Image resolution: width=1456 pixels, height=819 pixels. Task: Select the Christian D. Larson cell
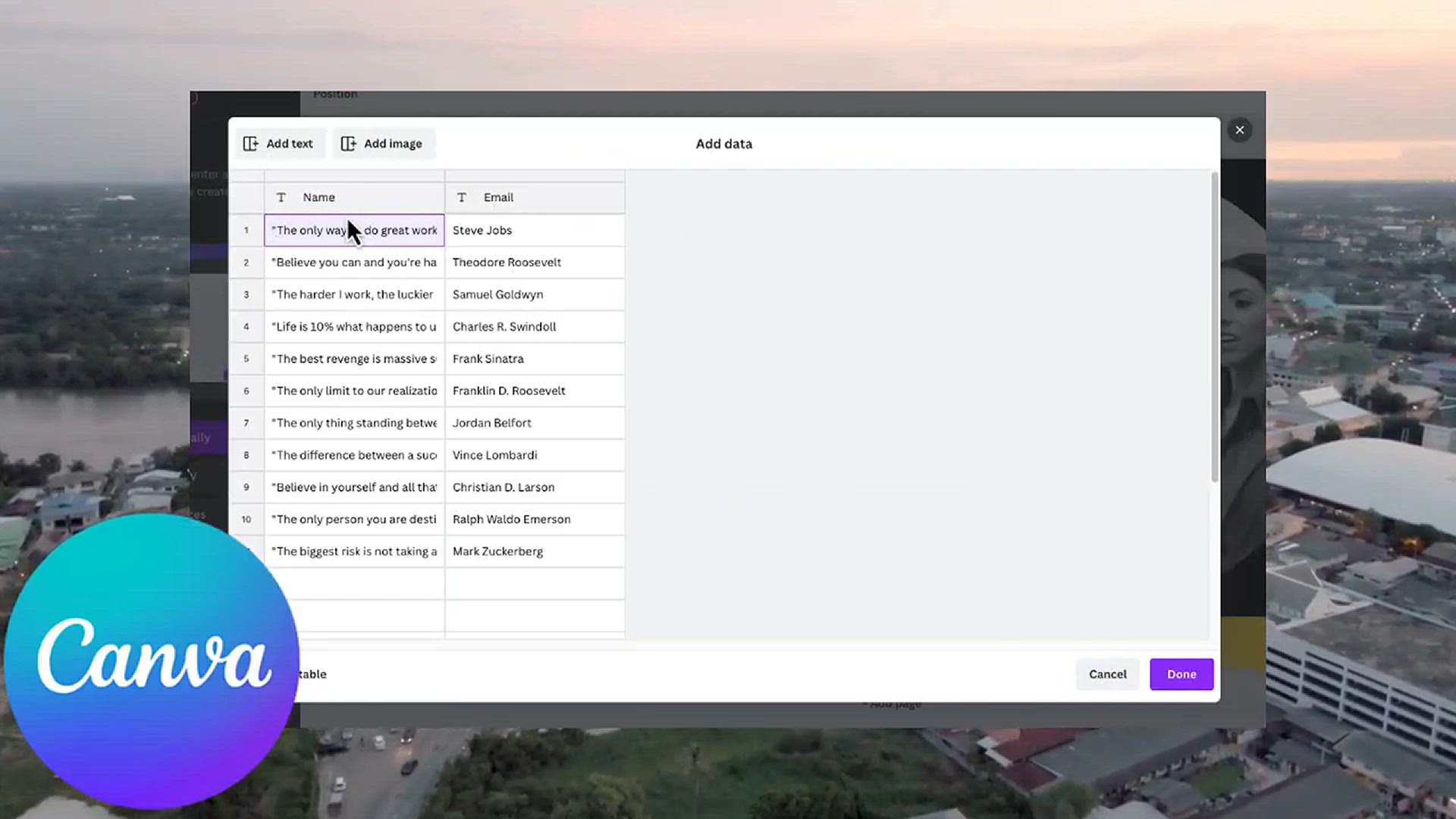(535, 487)
